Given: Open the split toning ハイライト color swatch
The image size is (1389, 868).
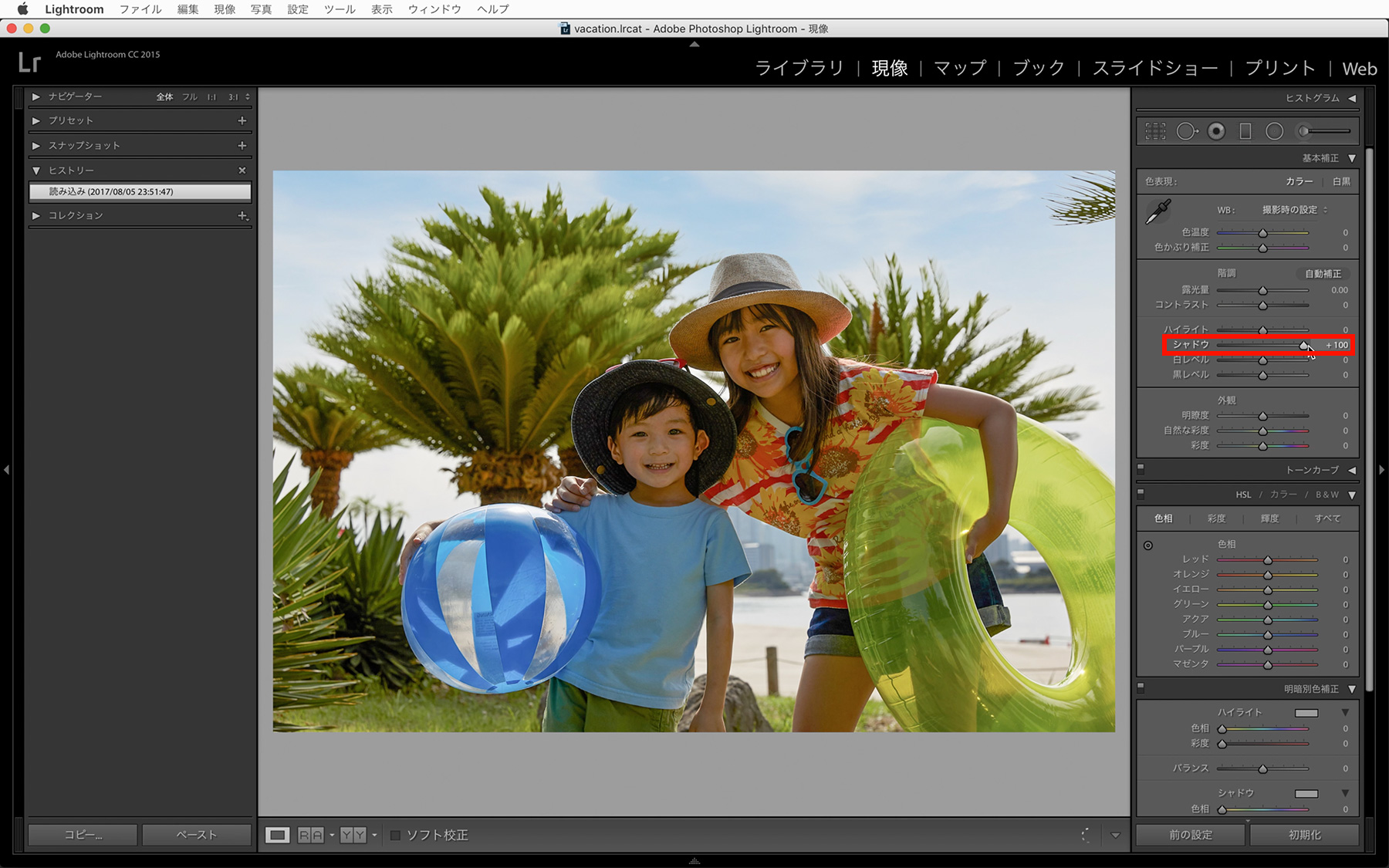Looking at the screenshot, I should (x=1306, y=713).
